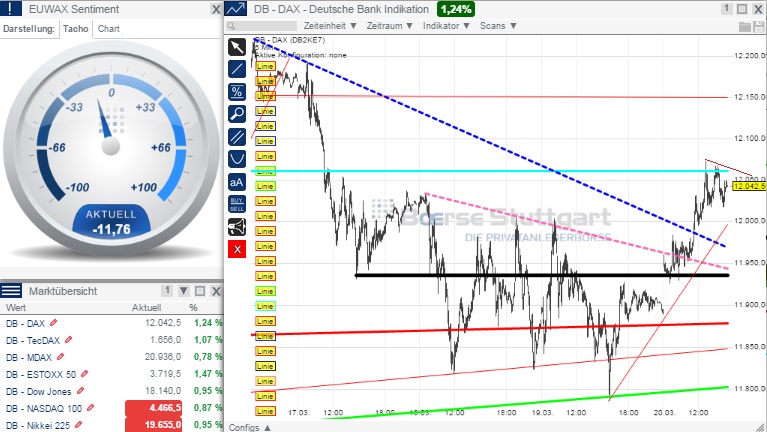This screenshot has height=432, width=767.
Task: Select the curve arc drawing tool
Action: [237, 159]
